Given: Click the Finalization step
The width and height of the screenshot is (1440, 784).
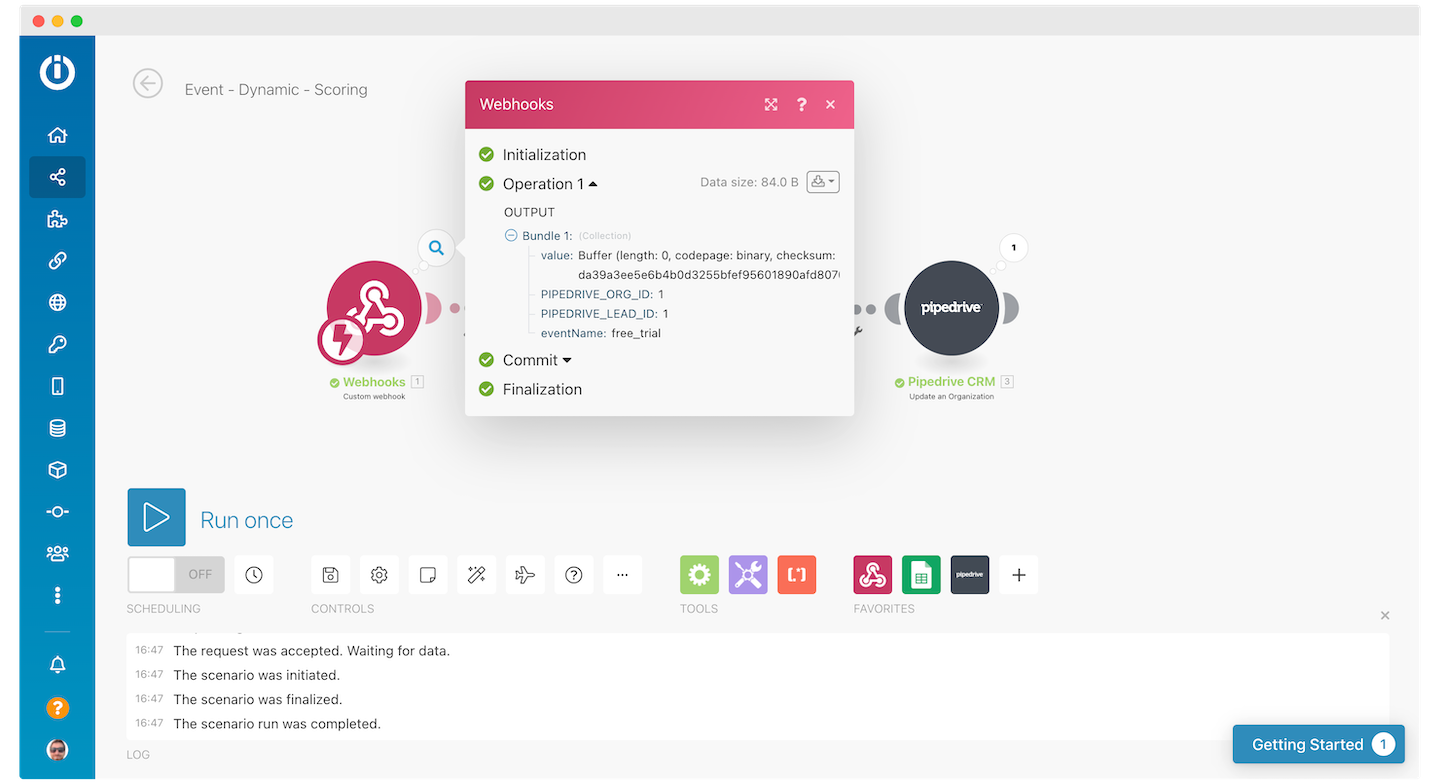Looking at the screenshot, I should point(542,389).
